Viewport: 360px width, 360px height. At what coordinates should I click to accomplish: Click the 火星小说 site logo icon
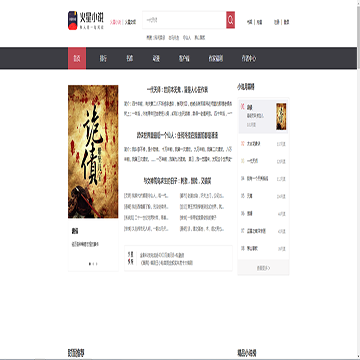(73, 21)
